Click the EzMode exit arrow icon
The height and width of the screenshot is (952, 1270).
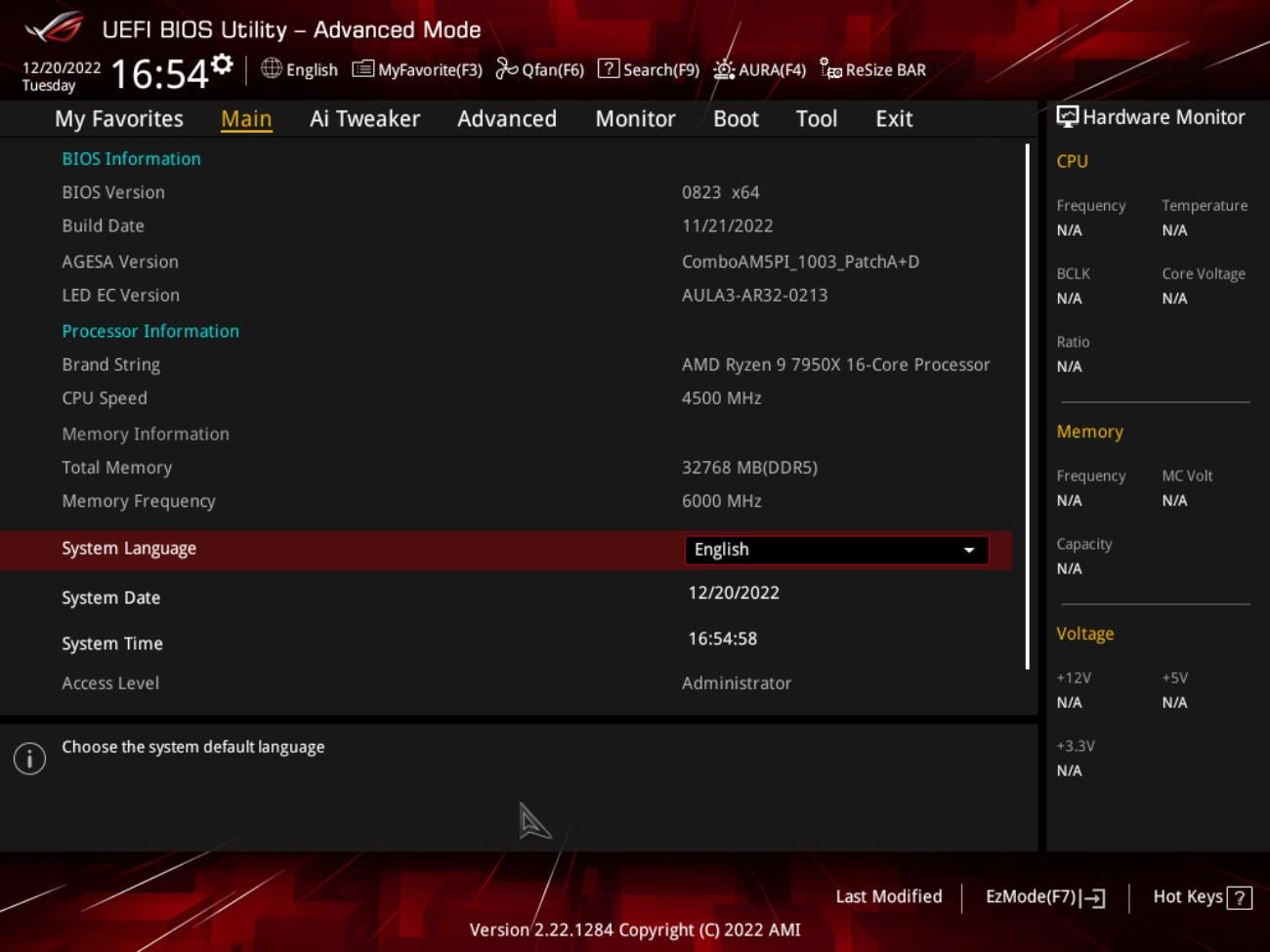1092,898
